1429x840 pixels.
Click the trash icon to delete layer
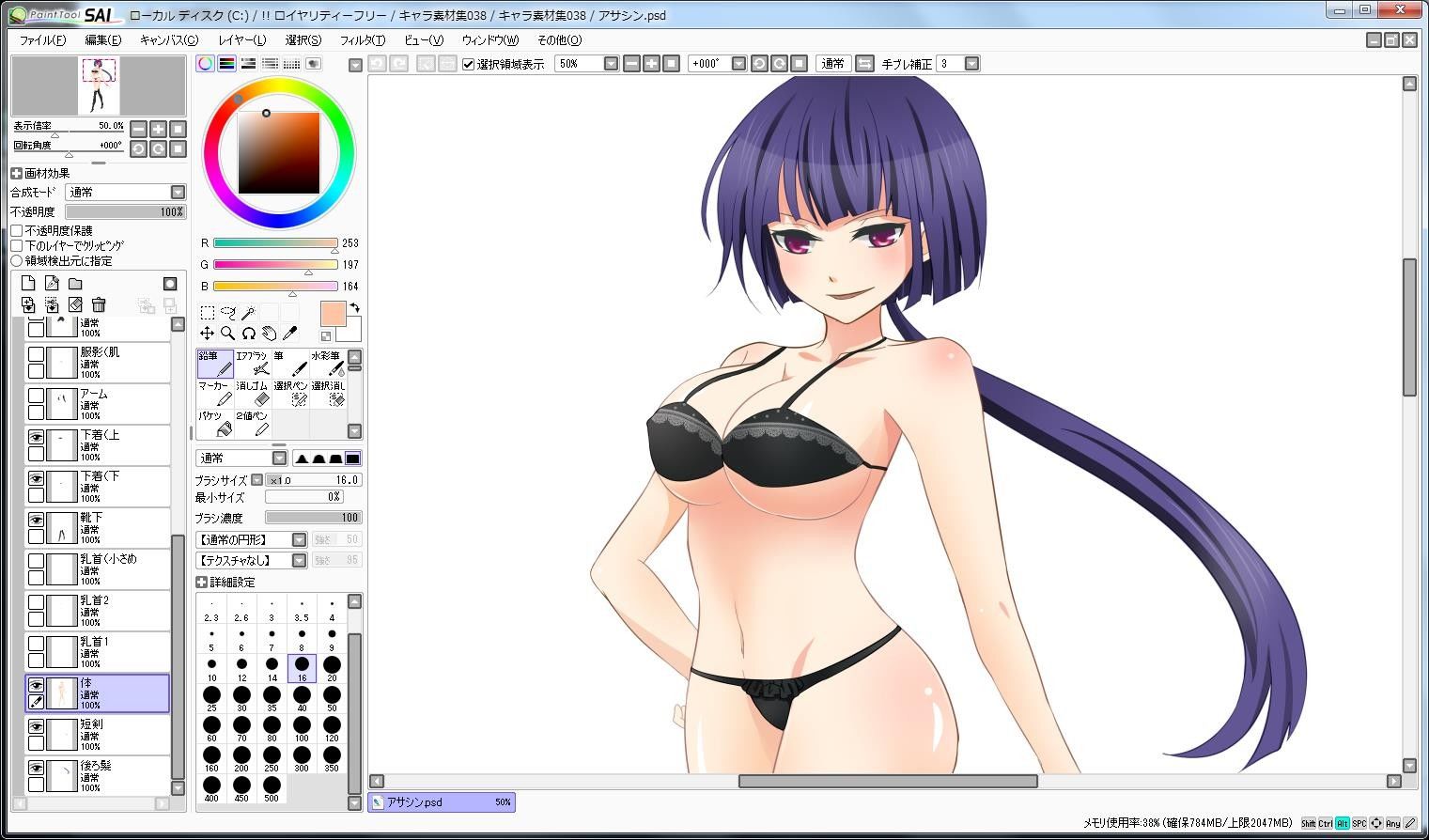(99, 304)
